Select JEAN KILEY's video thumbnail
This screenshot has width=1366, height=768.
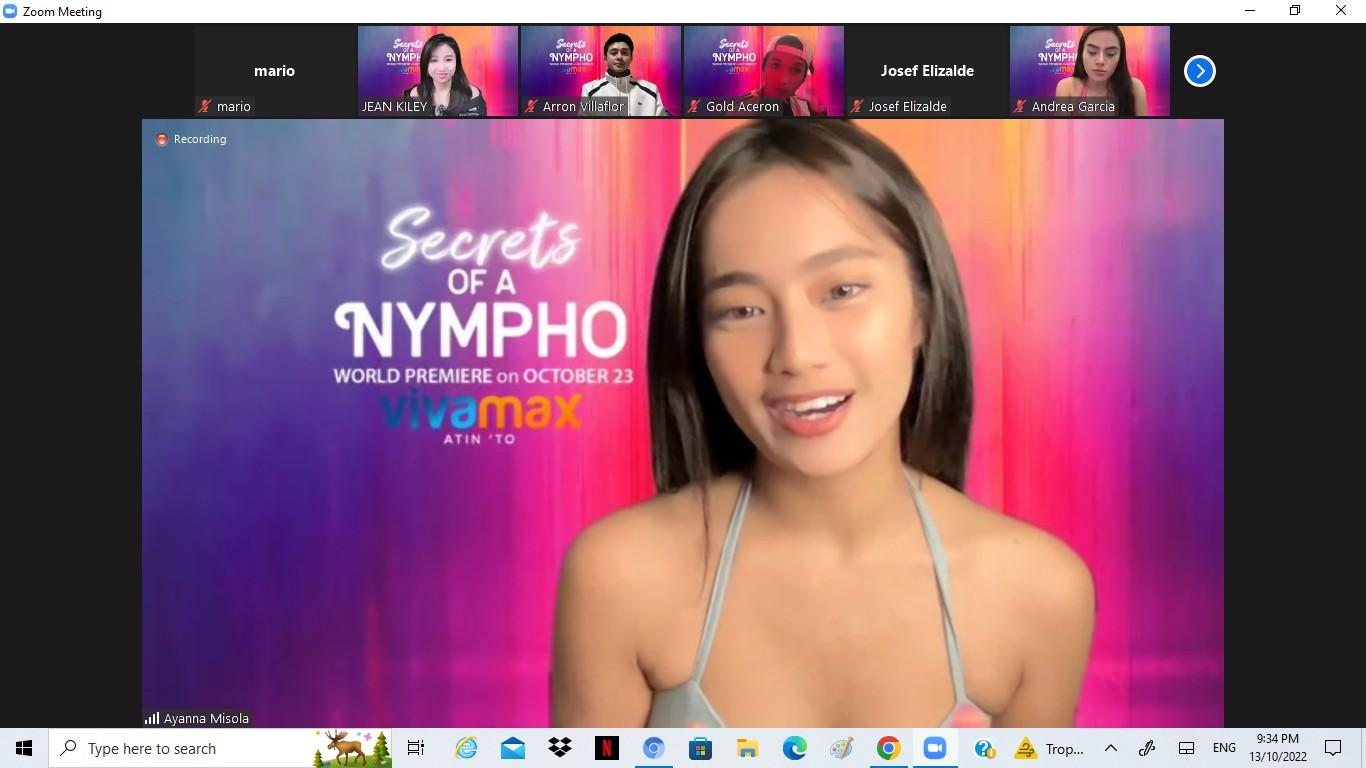pyautogui.click(x=437, y=71)
